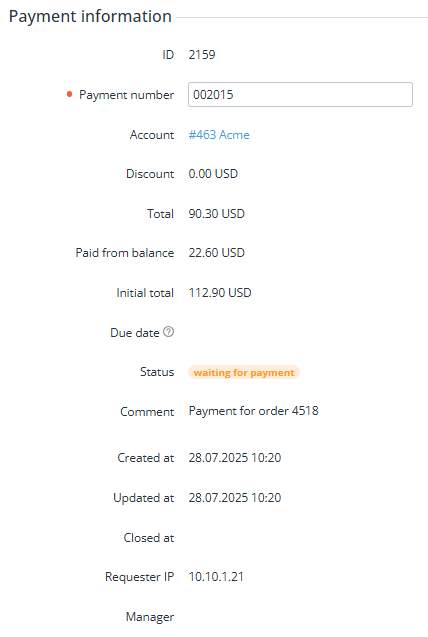428x637 pixels.
Task: Click the Due date label
Action: click(135, 333)
